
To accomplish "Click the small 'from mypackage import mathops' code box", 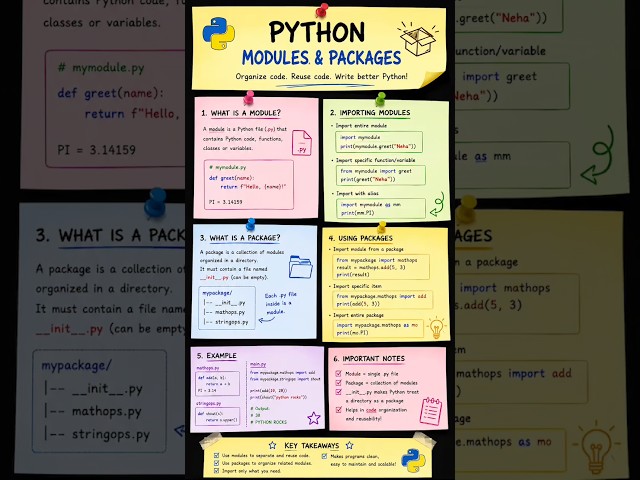I will coord(380,267).
